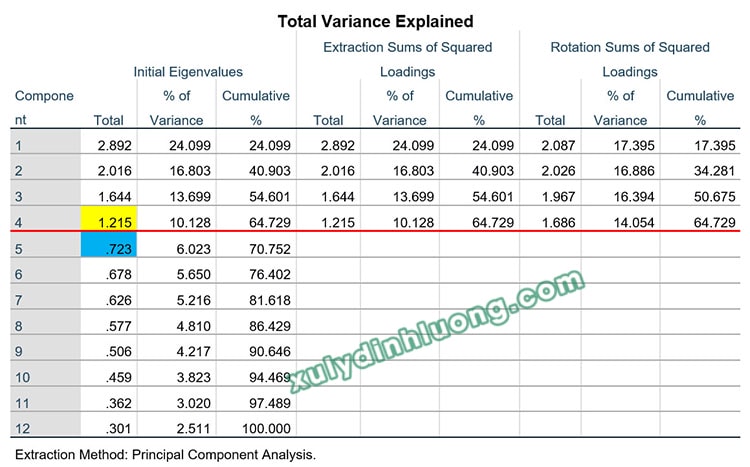Screen dimensions: 750x467
Task: Click 10.128 under Extraction Sums % of Variance
Action: pos(413,222)
